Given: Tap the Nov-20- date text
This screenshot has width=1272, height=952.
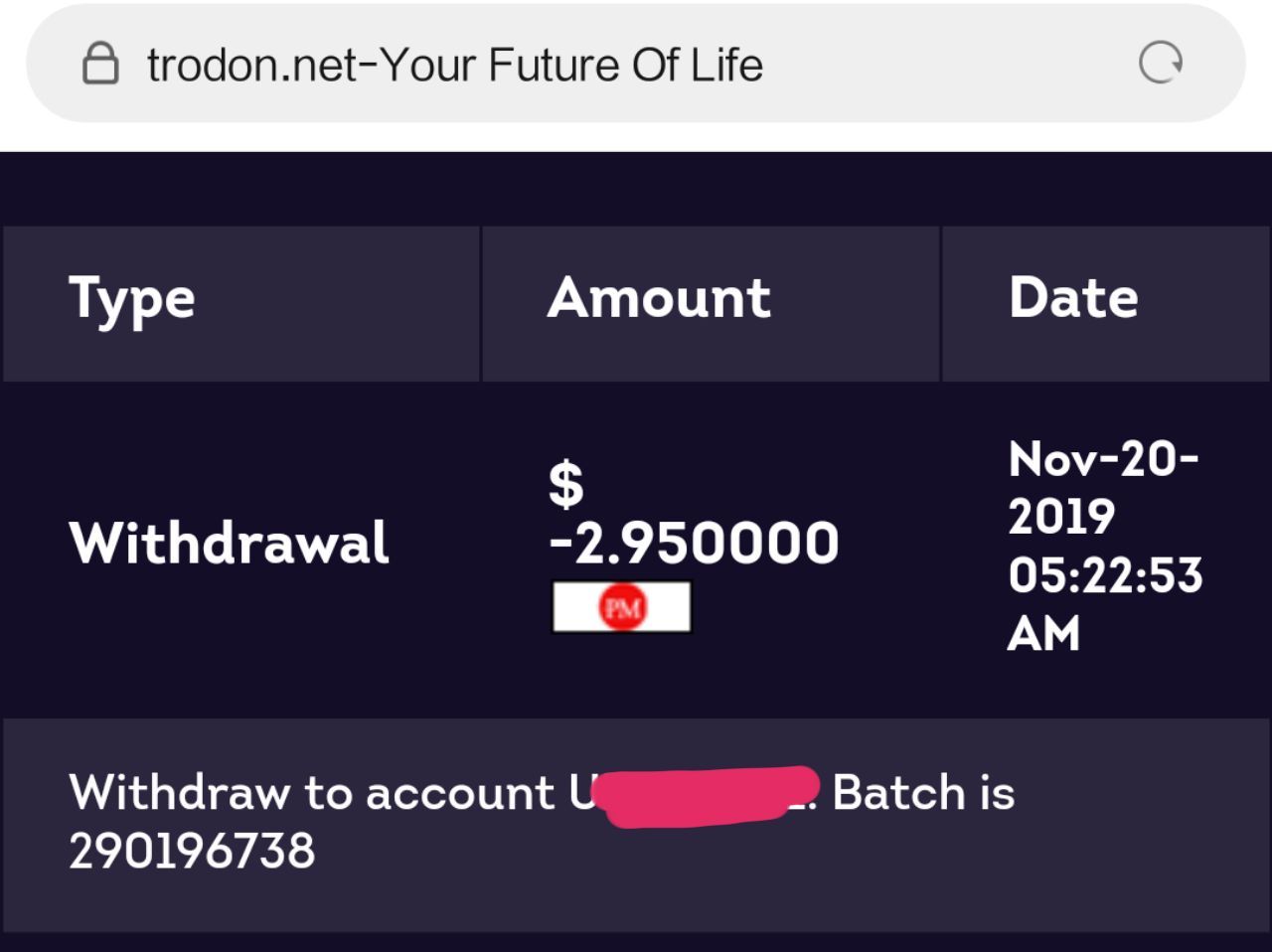Looking at the screenshot, I should coord(1103,459).
